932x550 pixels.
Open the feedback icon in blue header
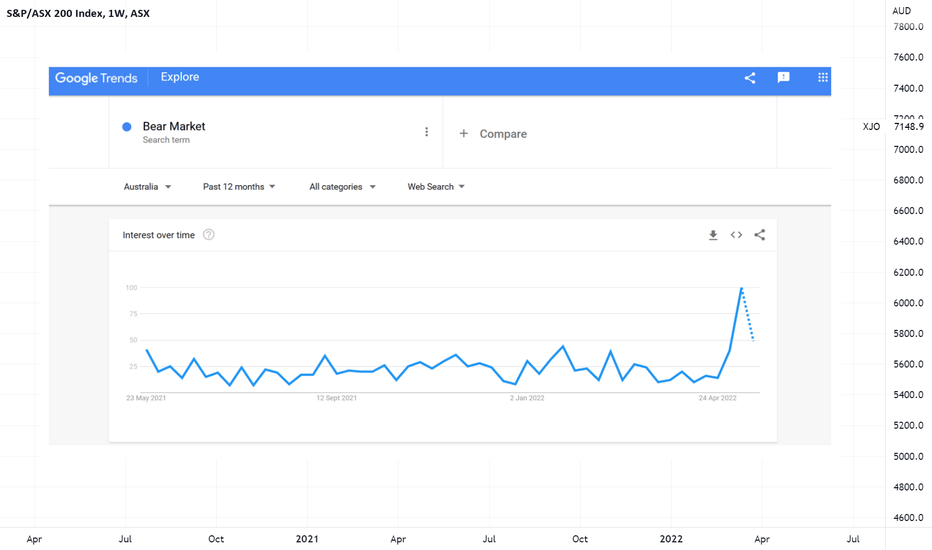(x=783, y=77)
